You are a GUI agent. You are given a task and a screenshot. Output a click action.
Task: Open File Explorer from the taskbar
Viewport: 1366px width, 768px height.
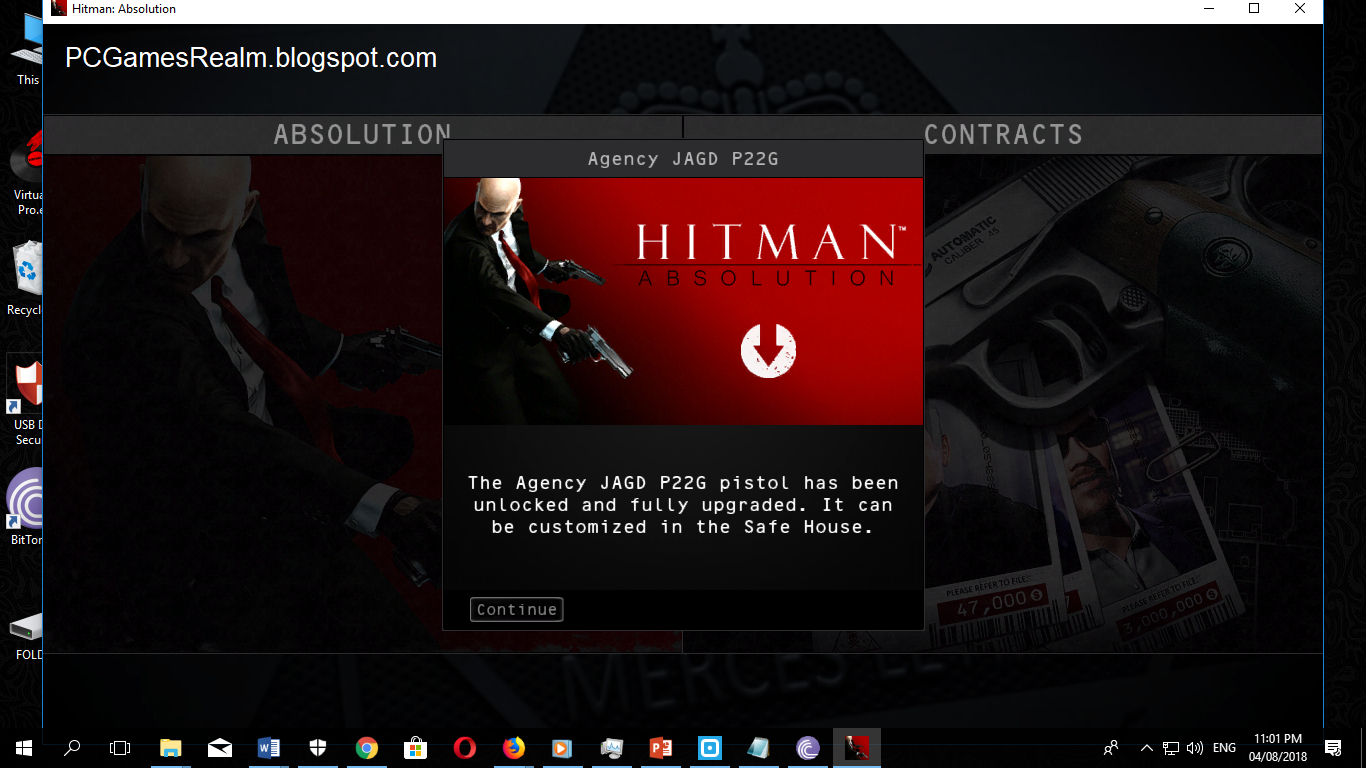point(171,747)
